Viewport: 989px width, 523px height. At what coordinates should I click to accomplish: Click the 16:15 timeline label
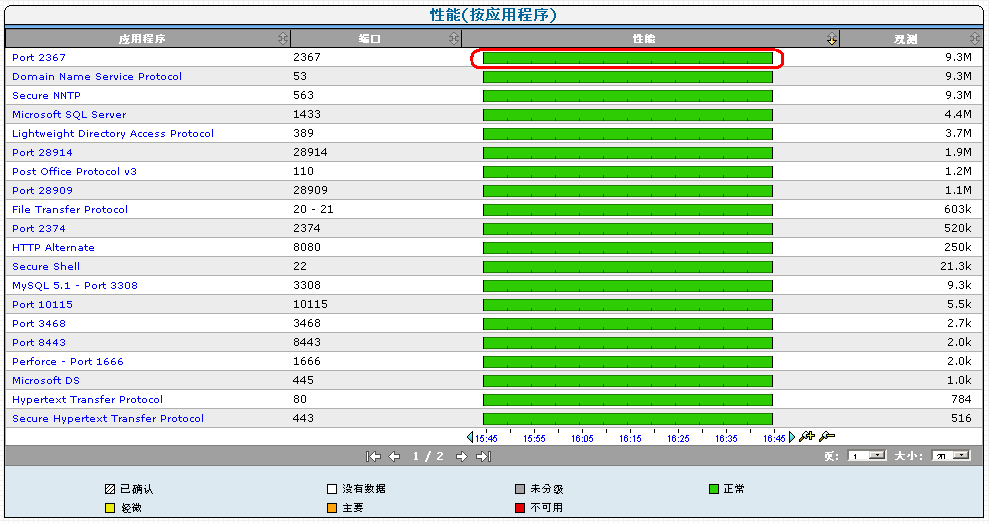(630, 438)
